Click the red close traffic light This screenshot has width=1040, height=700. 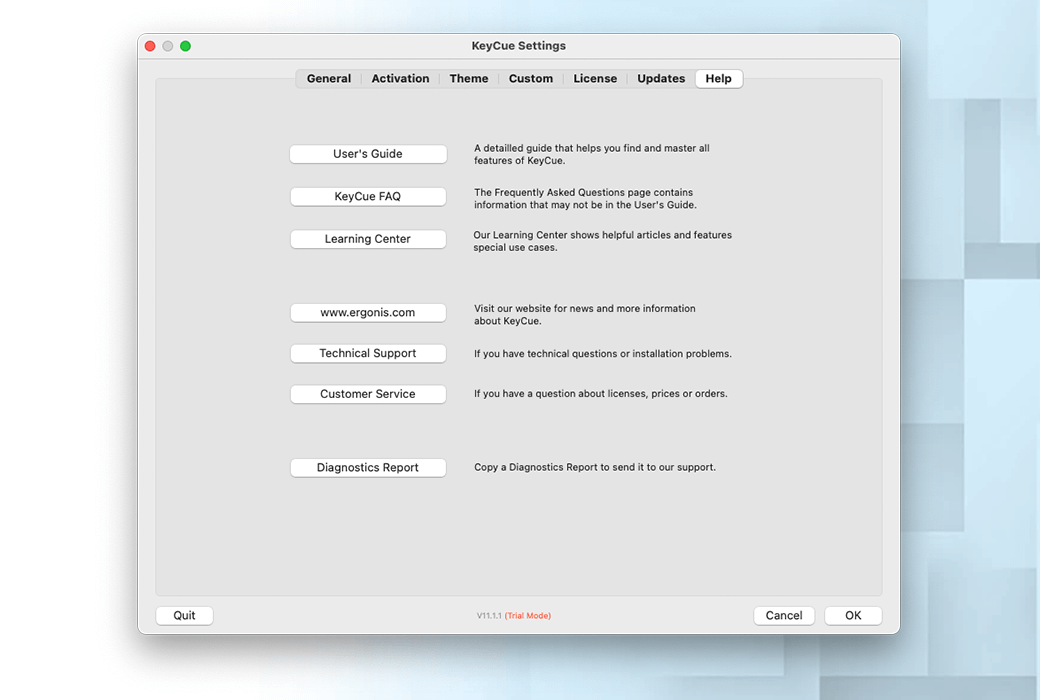point(149,45)
